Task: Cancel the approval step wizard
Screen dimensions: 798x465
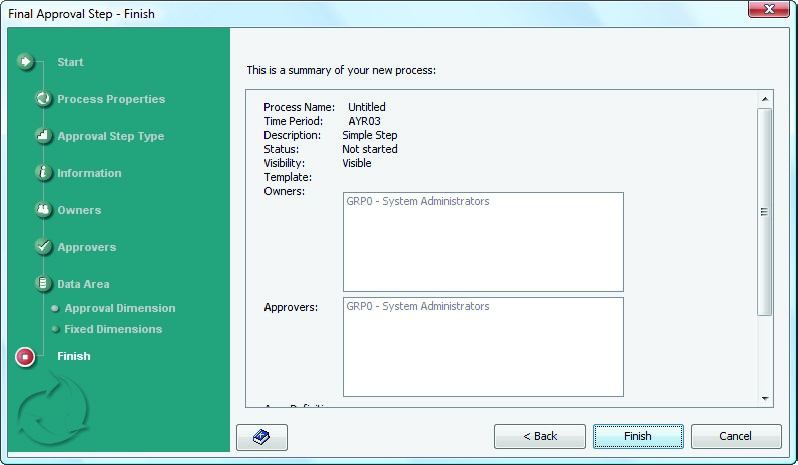Action: pos(735,437)
